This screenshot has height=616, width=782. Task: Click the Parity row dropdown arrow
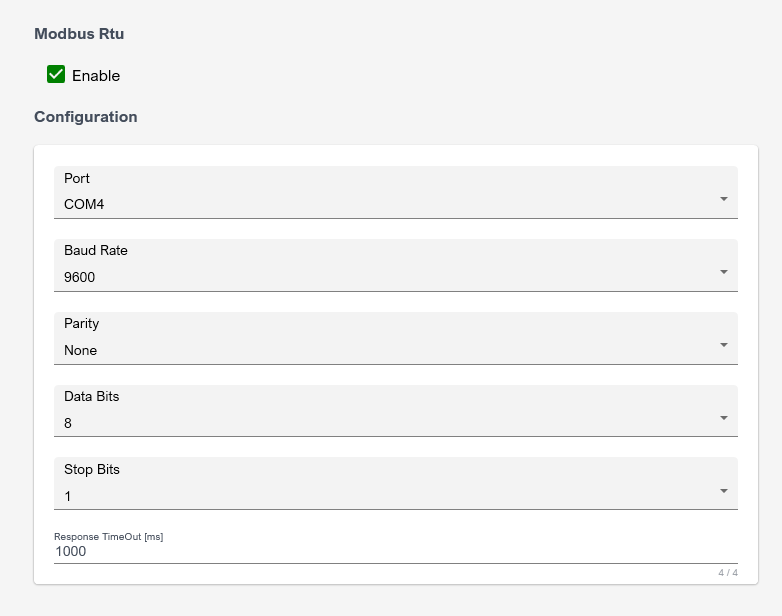[x=723, y=345]
